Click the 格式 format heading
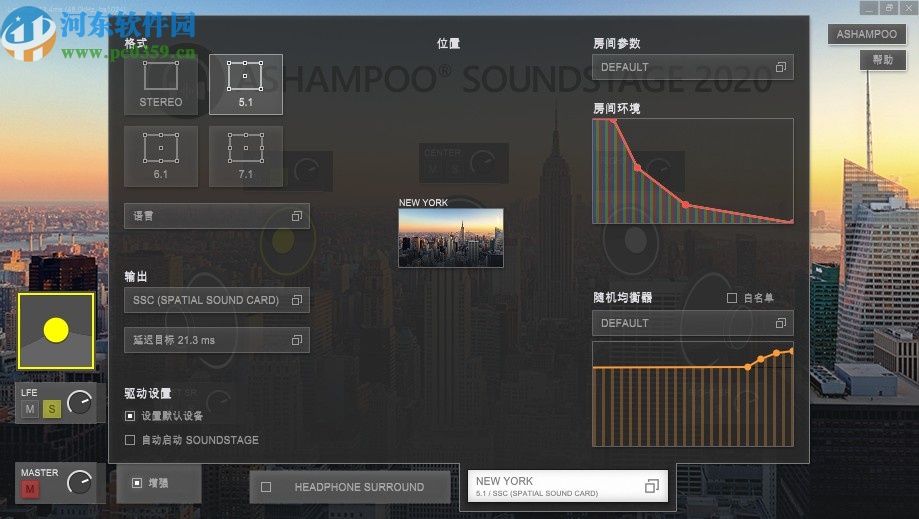The width and height of the screenshot is (919, 519). (135, 43)
